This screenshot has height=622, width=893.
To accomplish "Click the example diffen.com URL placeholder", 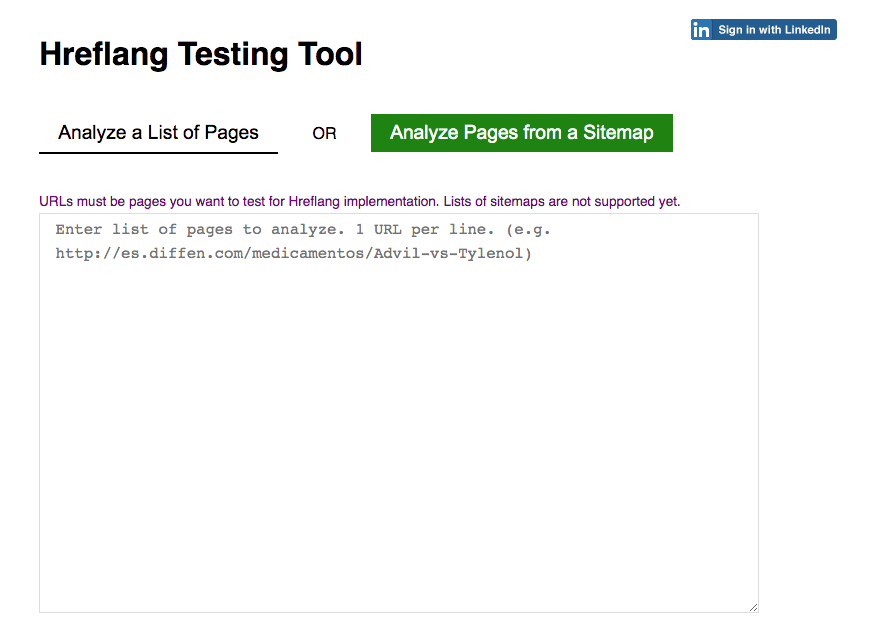I will (293, 253).
